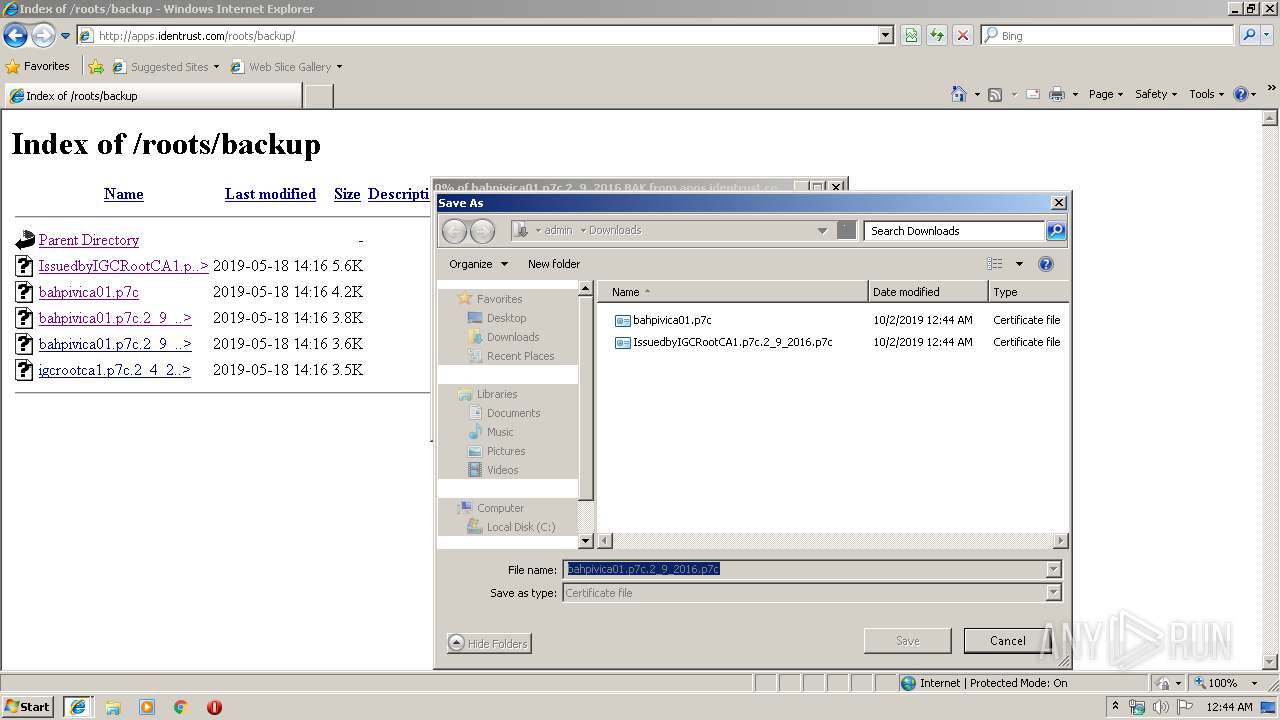Image resolution: width=1280 pixels, height=720 pixels.
Task: Select Recent Places in navigation pane
Action: point(520,356)
